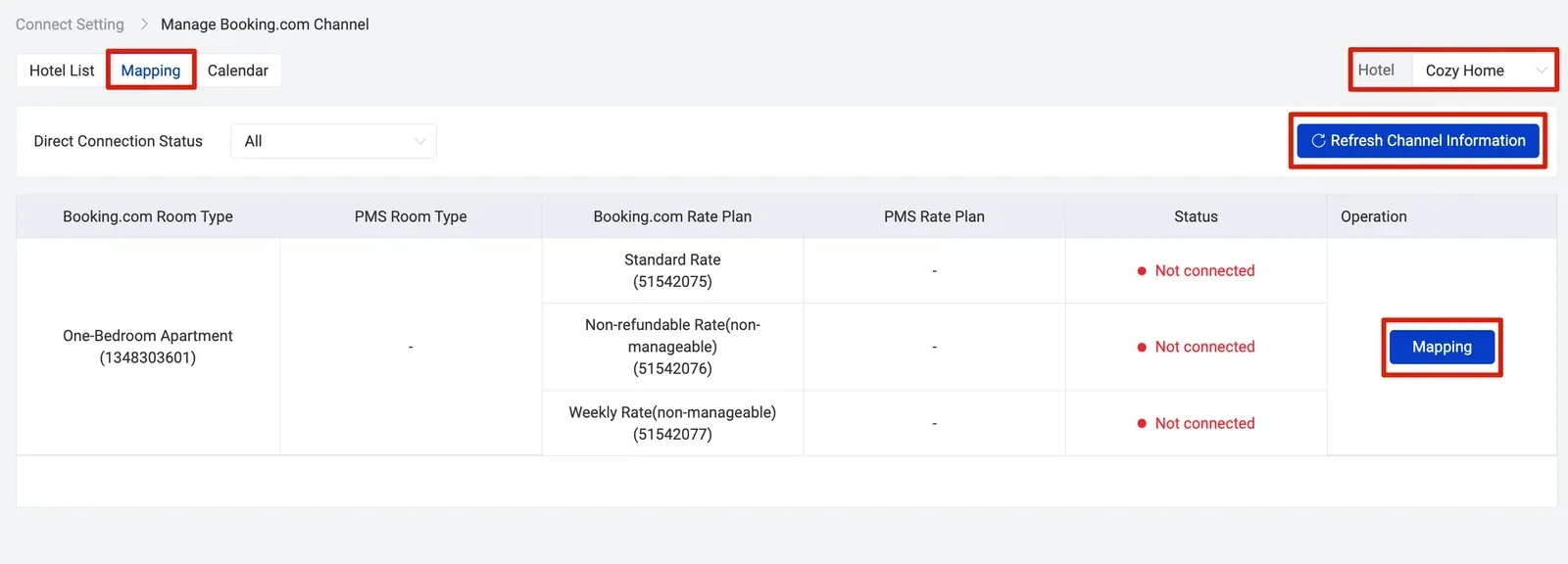Switch to the Hotel List tab
This screenshot has width=1568, height=564.
coord(62,70)
